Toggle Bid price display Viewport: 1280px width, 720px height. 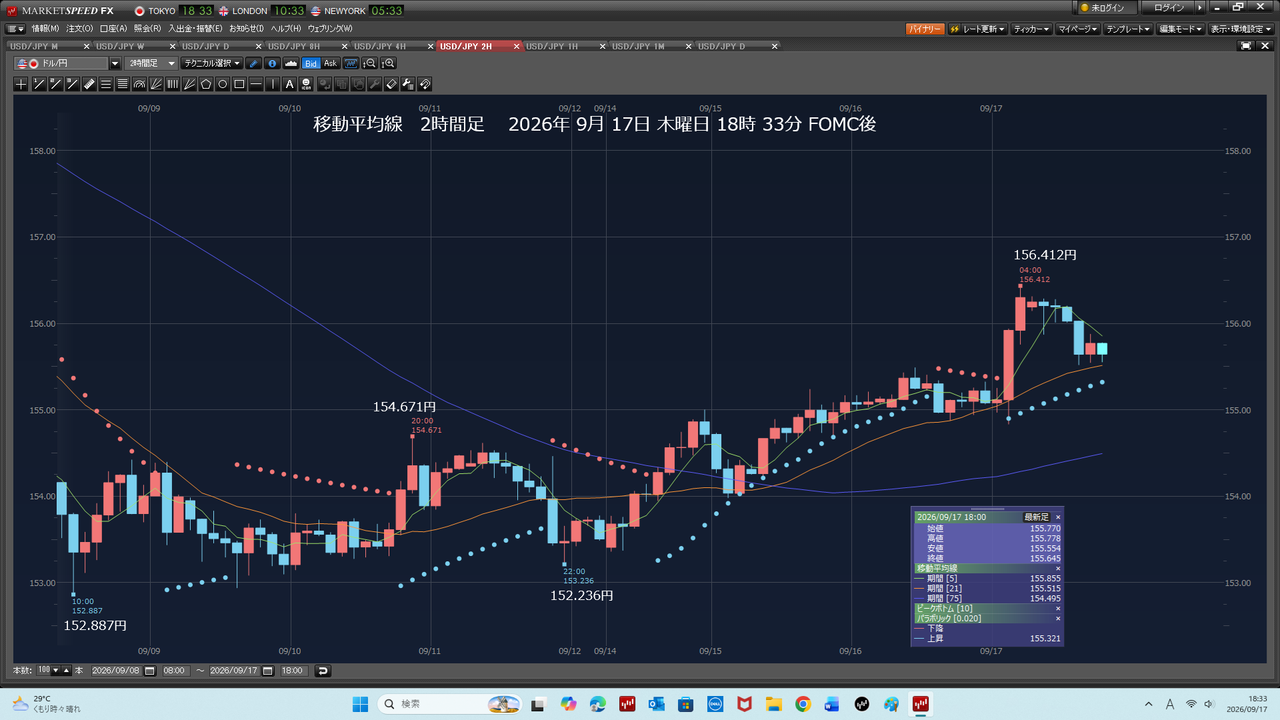coord(311,63)
